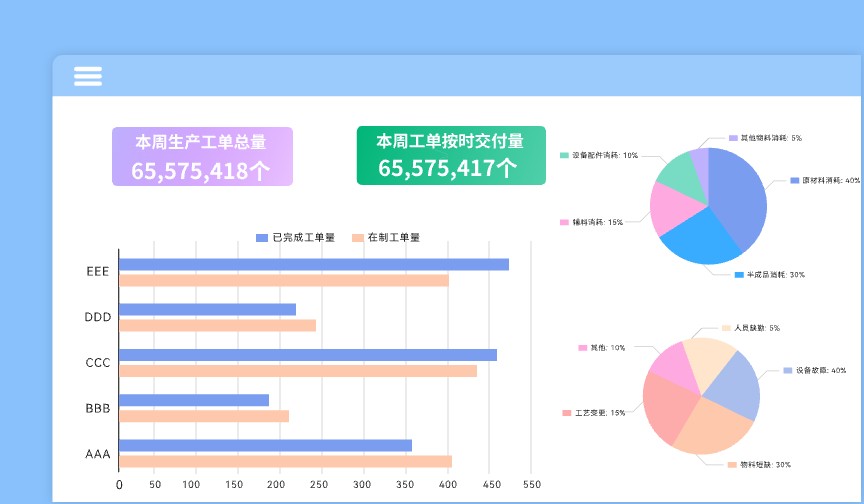Click the 其他 10% label in lower pie
The image size is (864, 504).
click(x=601, y=348)
